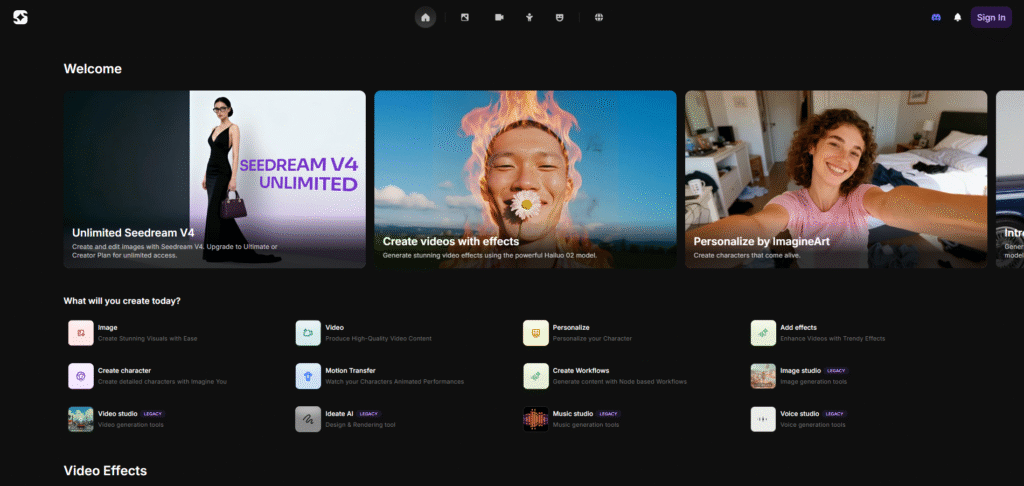Click the "Welcome" heading text
This screenshot has height=486, width=1024.
point(93,69)
